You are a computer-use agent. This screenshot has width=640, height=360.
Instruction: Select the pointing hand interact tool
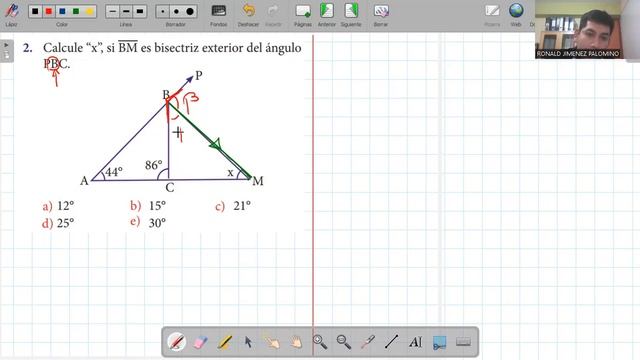click(x=272, y=342)
